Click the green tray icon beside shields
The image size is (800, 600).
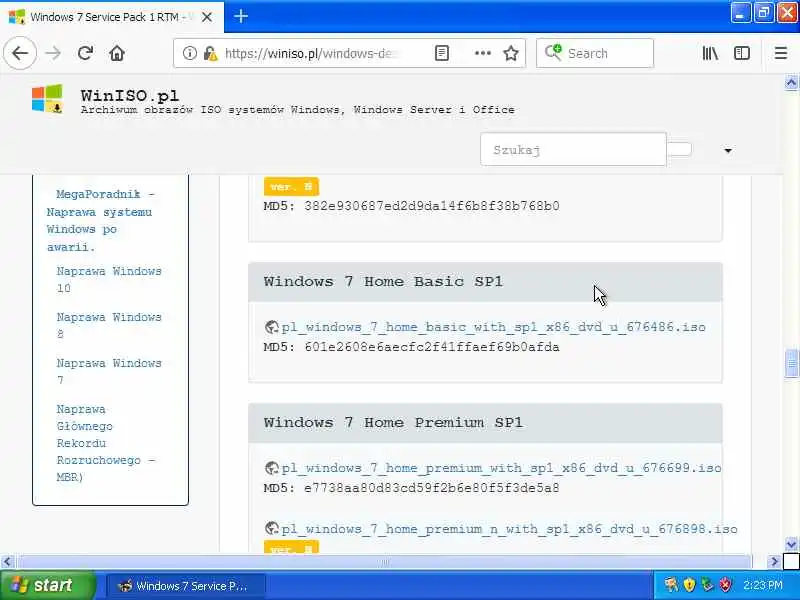pyautogui.click(x=707, y=585)
